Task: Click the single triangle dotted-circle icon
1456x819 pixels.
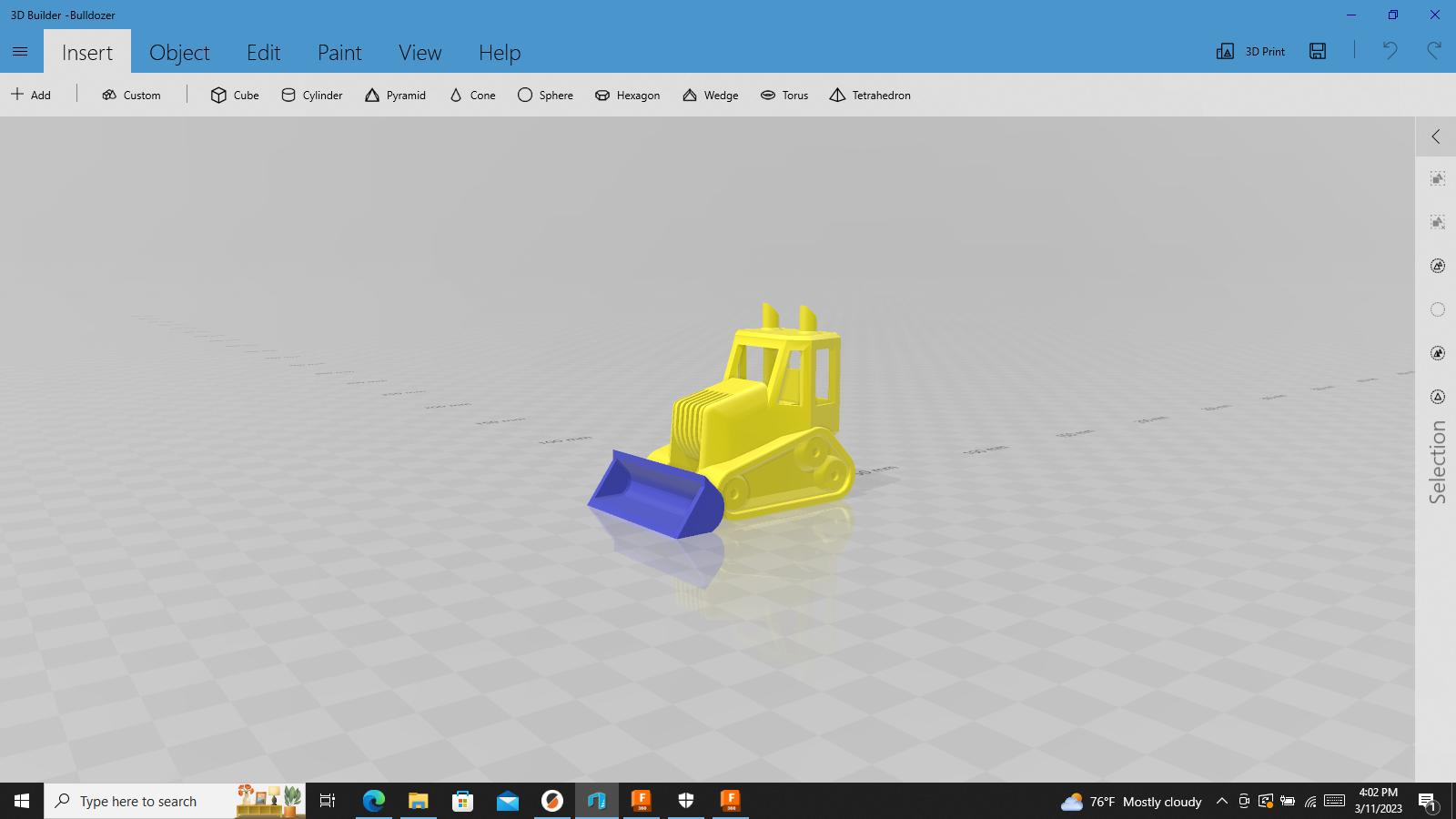Action: click(1438, 397)
